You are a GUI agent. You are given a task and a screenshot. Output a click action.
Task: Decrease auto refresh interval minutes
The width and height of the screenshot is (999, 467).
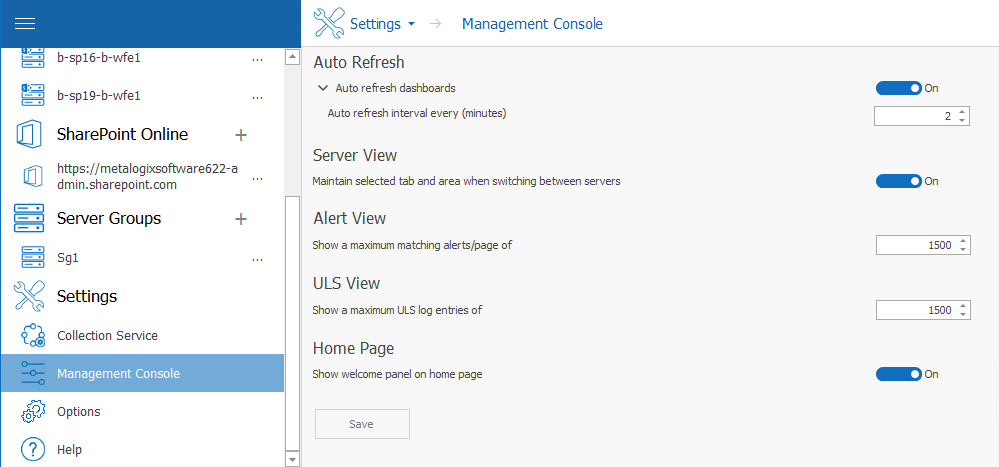[962, 120]
